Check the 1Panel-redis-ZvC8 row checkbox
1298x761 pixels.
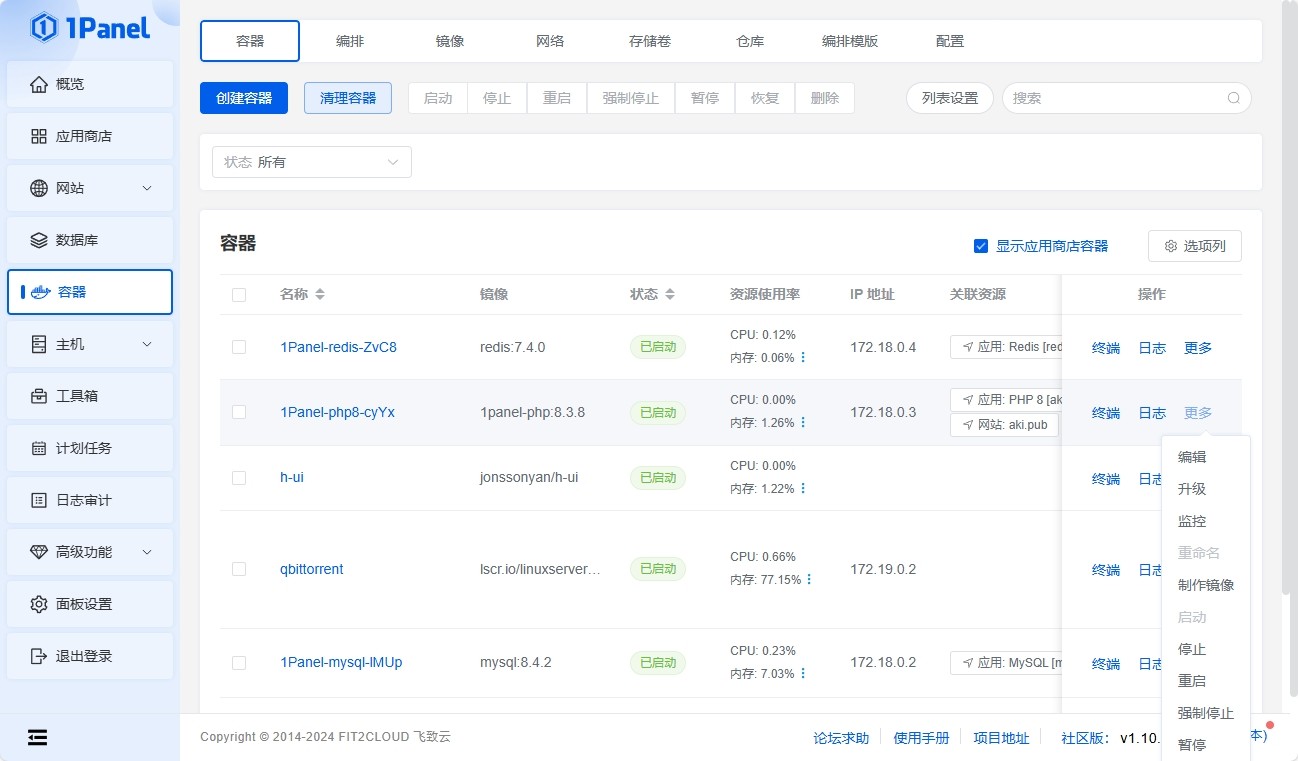pos(239,347)
